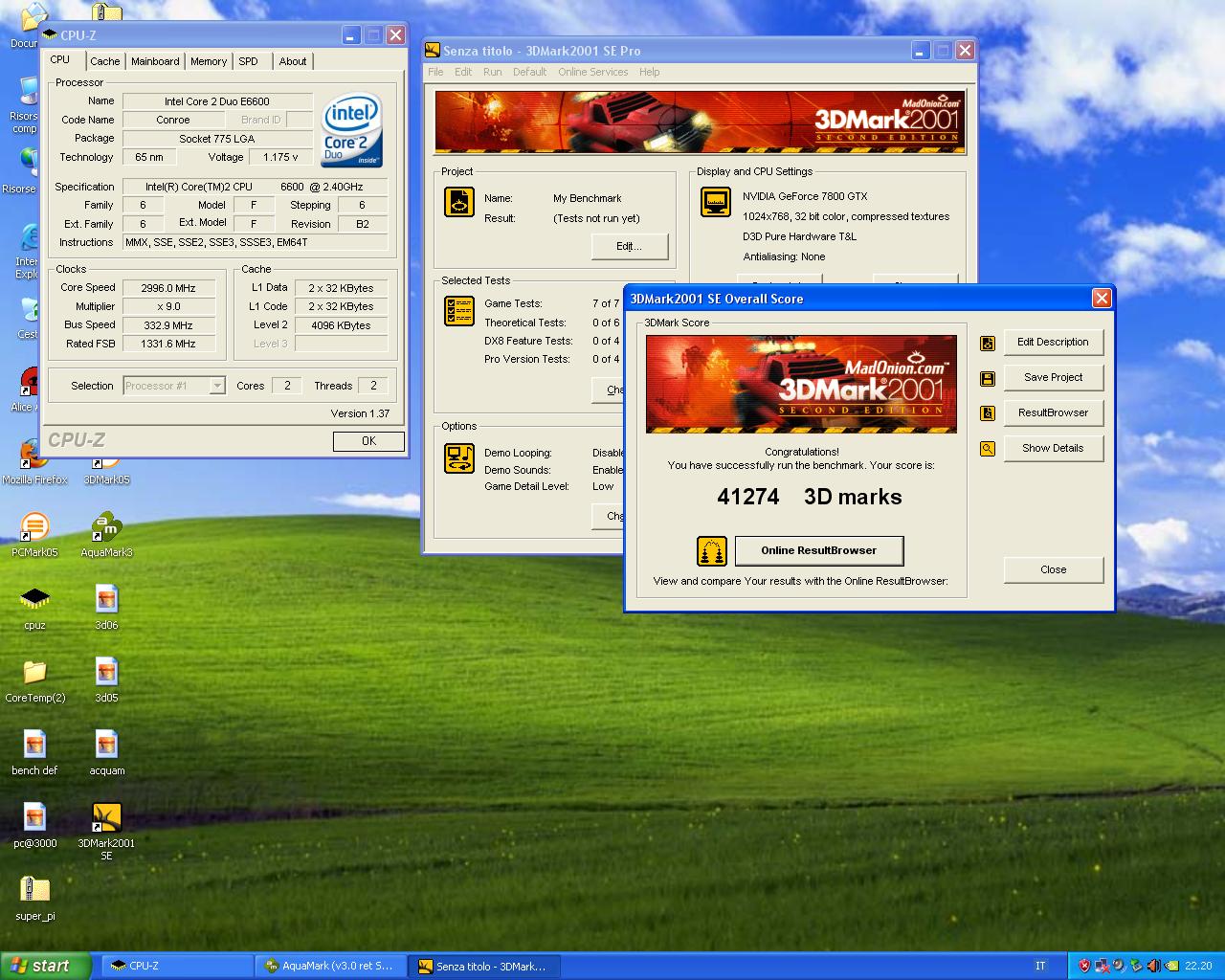Switch to the Mainboard tab in CPU-Z

(155, 61)
